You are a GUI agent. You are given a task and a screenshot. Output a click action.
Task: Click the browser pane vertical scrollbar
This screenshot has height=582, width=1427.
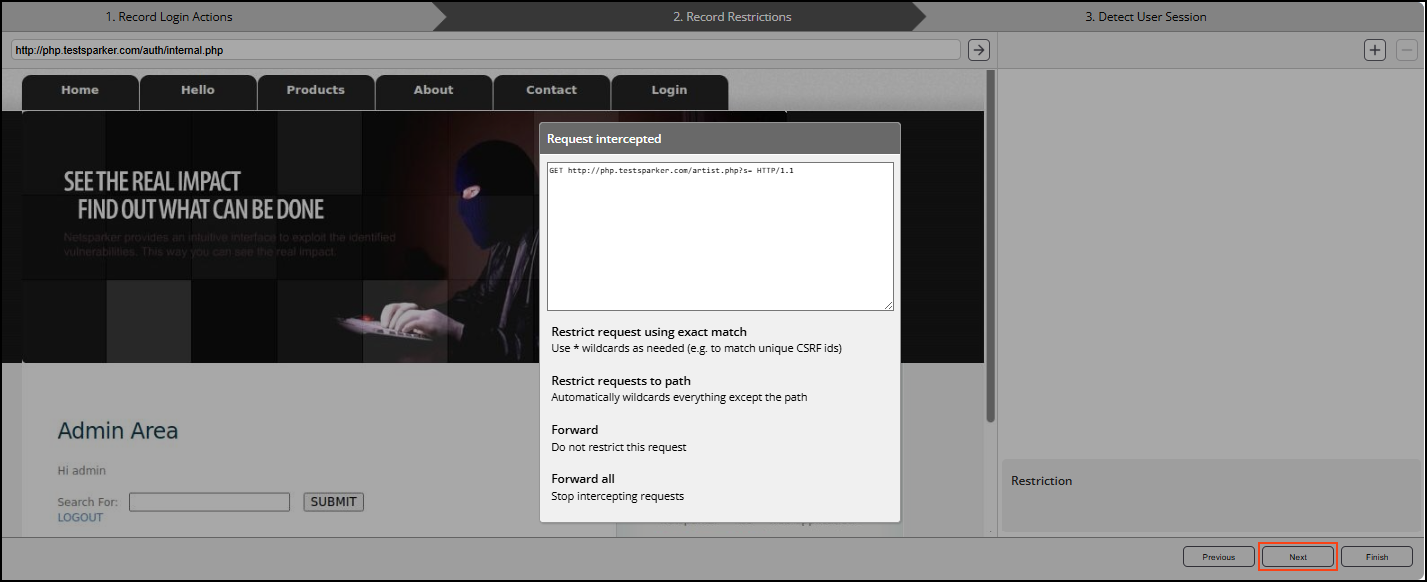pyautogui.click(x=990, y=250)
